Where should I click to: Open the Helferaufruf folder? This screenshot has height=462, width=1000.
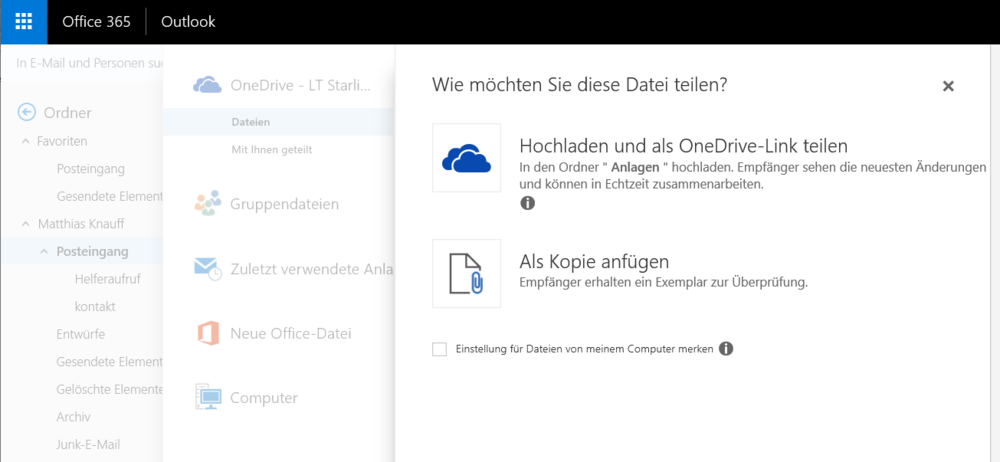[x=107, y=279]
